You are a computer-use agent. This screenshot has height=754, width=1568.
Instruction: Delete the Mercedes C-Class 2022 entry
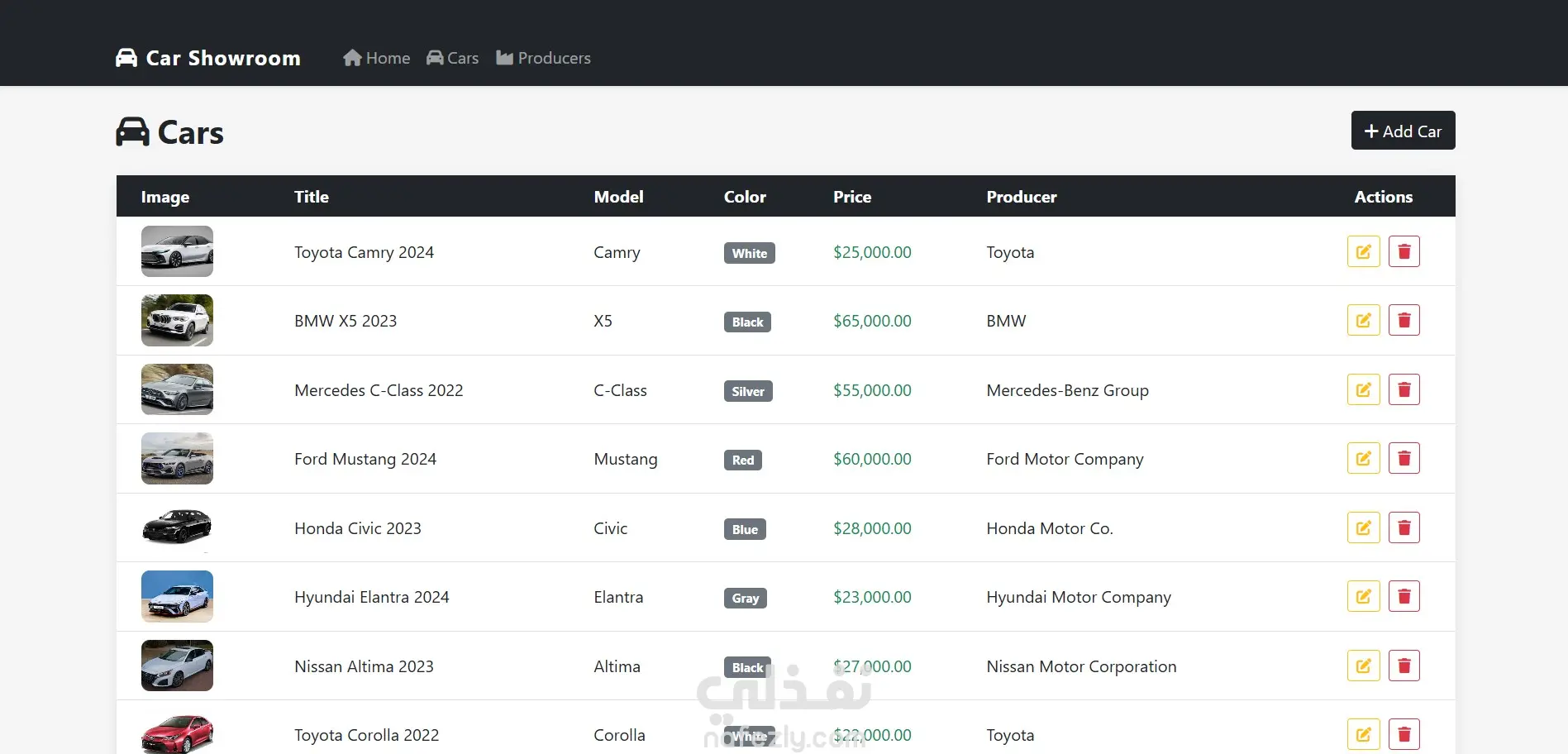[1404, 389]
